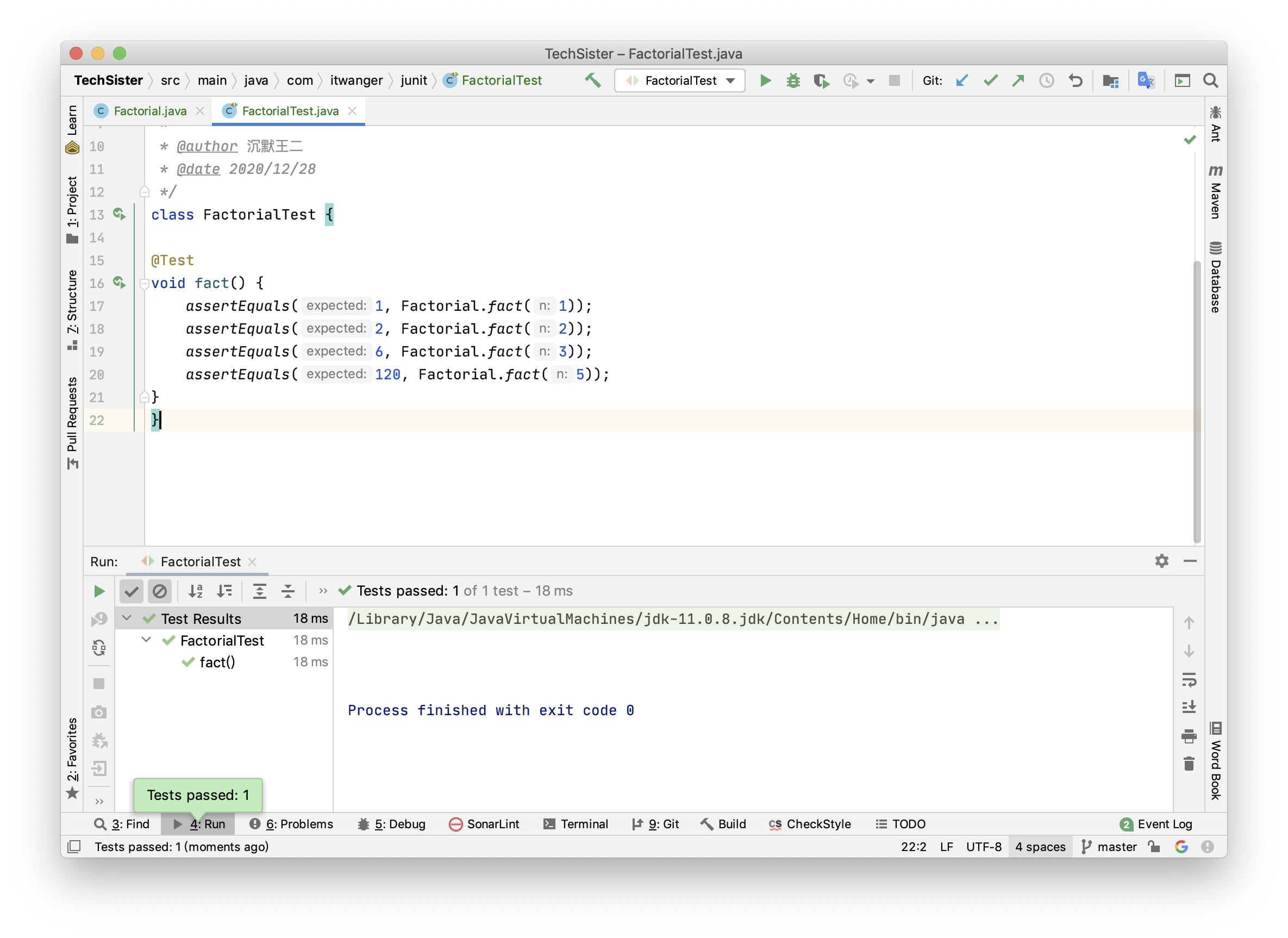
Task: Click the Search Everywhere magnifier icon
Action: tap(1210, 80)
